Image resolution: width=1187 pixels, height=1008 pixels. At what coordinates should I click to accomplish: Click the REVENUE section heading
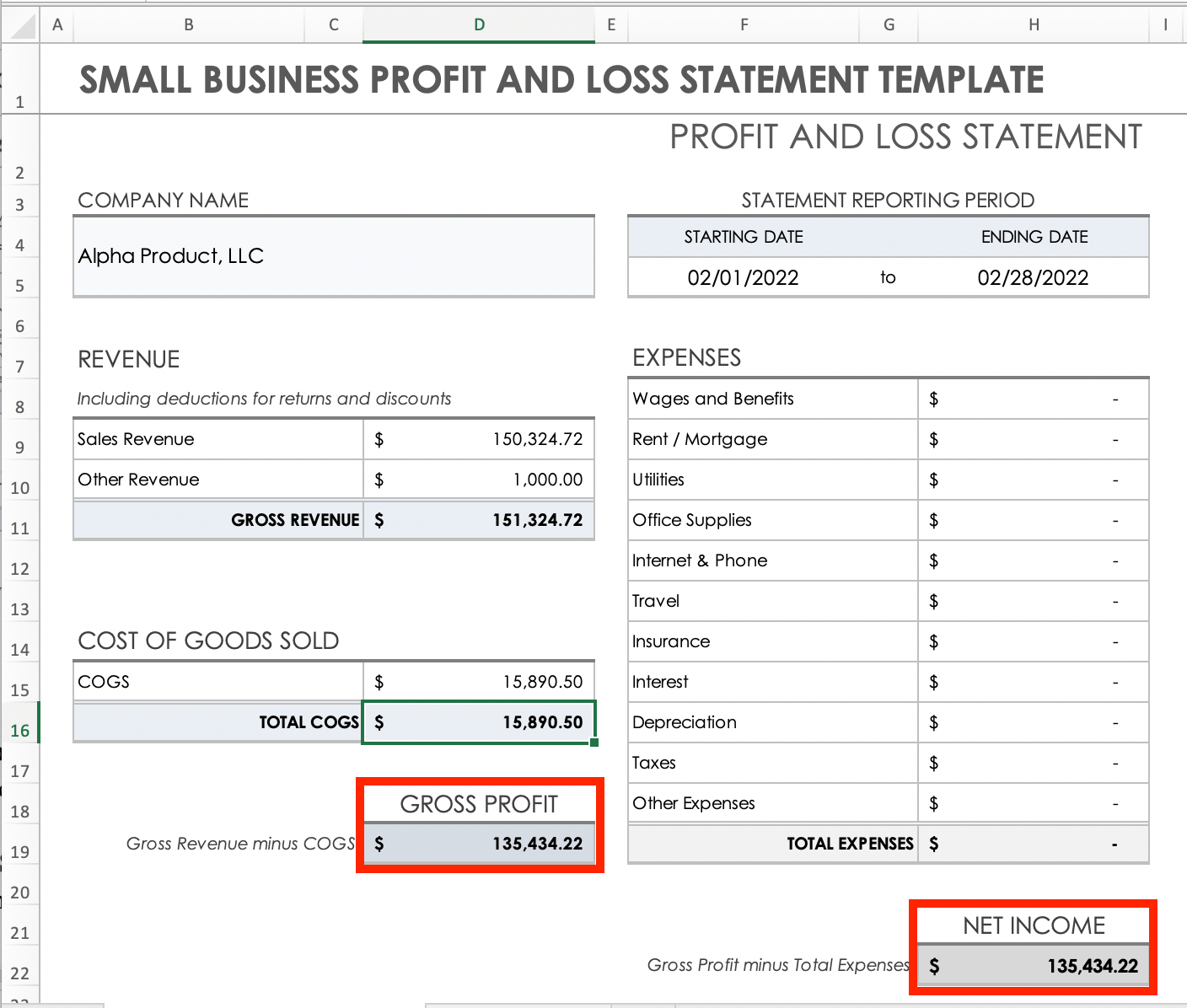pyautogui.click(x=129, y=359)
